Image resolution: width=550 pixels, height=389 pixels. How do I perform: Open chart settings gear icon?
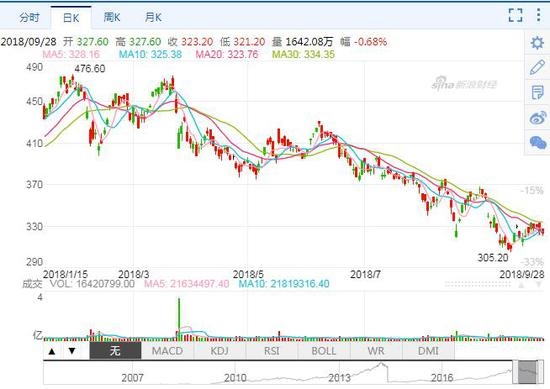(537, 43)
